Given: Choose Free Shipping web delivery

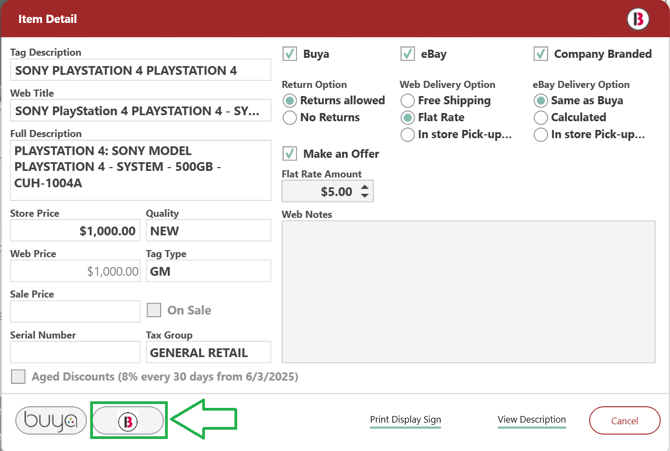Looking at the screenshot, I should click(x=407, y=100).
